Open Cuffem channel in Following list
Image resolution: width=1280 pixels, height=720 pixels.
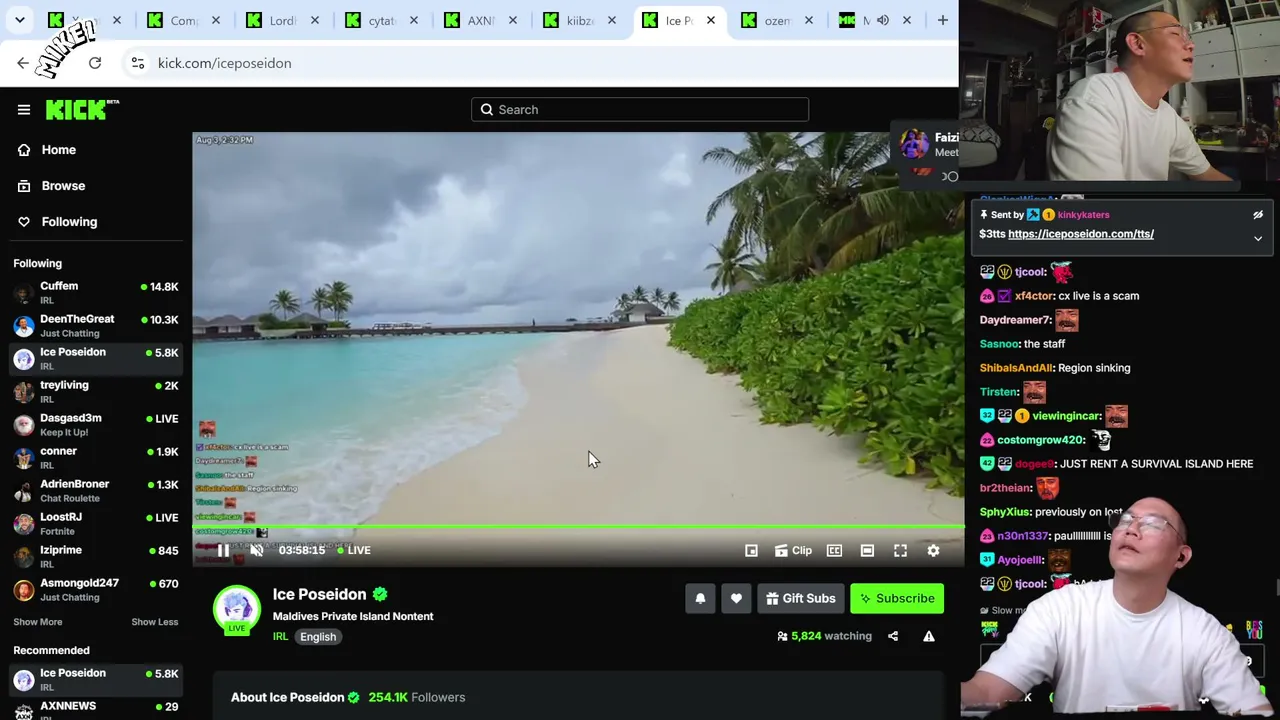click(x=96, y=293)
